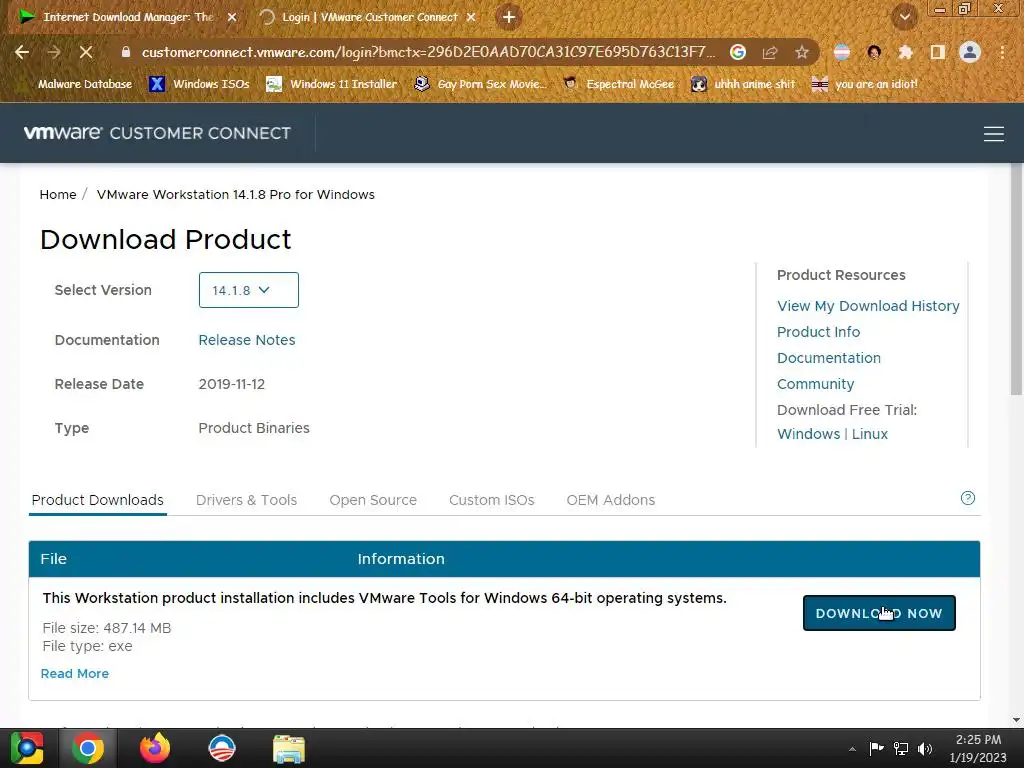Open VMware hamburger menu
This screenshot has height=768, width=1024.
coord(993,134)
